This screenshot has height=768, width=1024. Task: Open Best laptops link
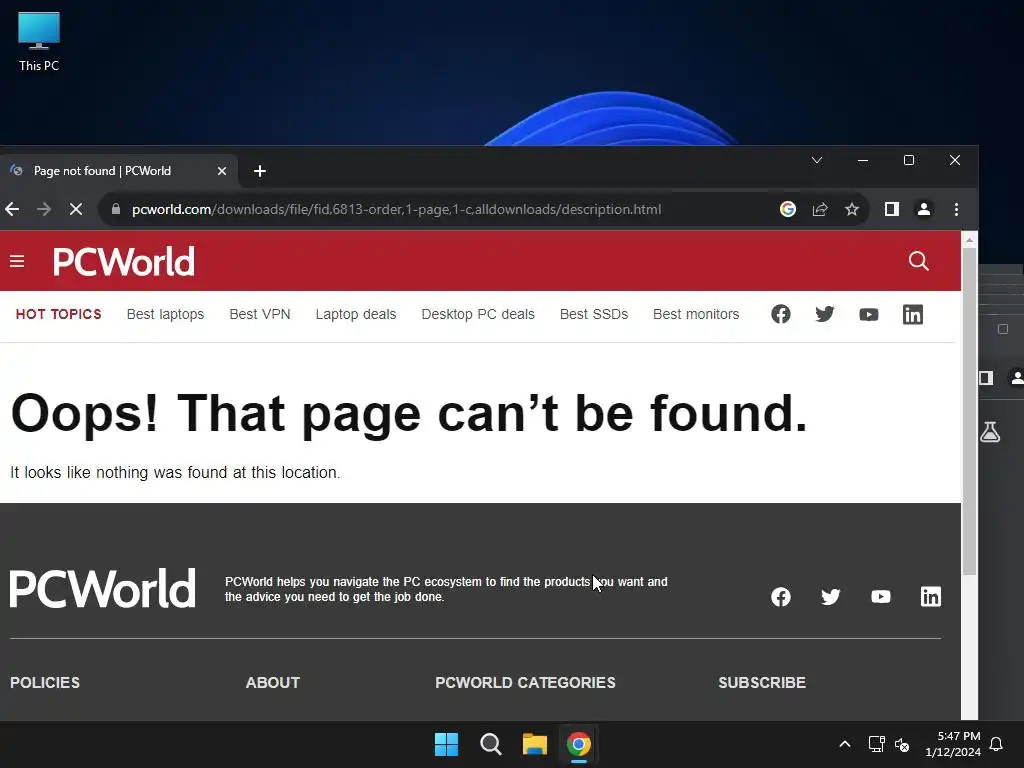tap(165, 314)
